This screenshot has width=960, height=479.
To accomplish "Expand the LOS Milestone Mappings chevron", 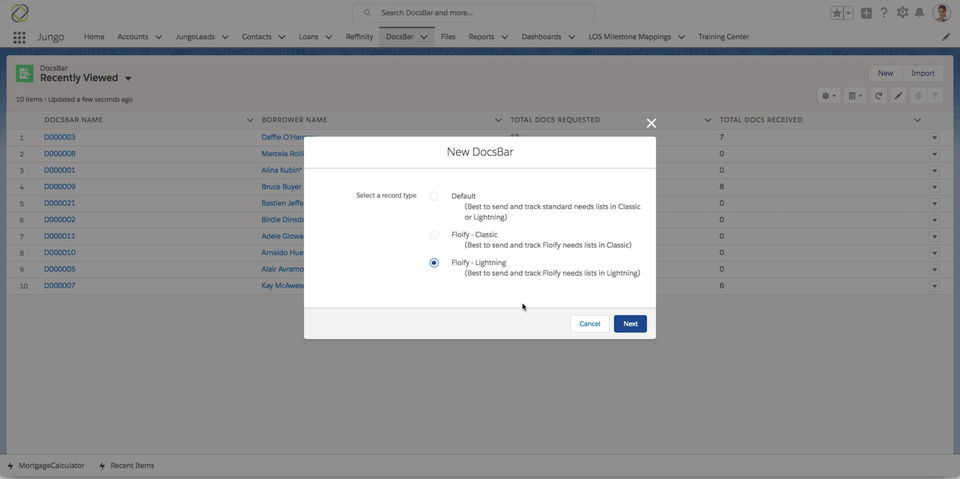I will coord(681,37).
